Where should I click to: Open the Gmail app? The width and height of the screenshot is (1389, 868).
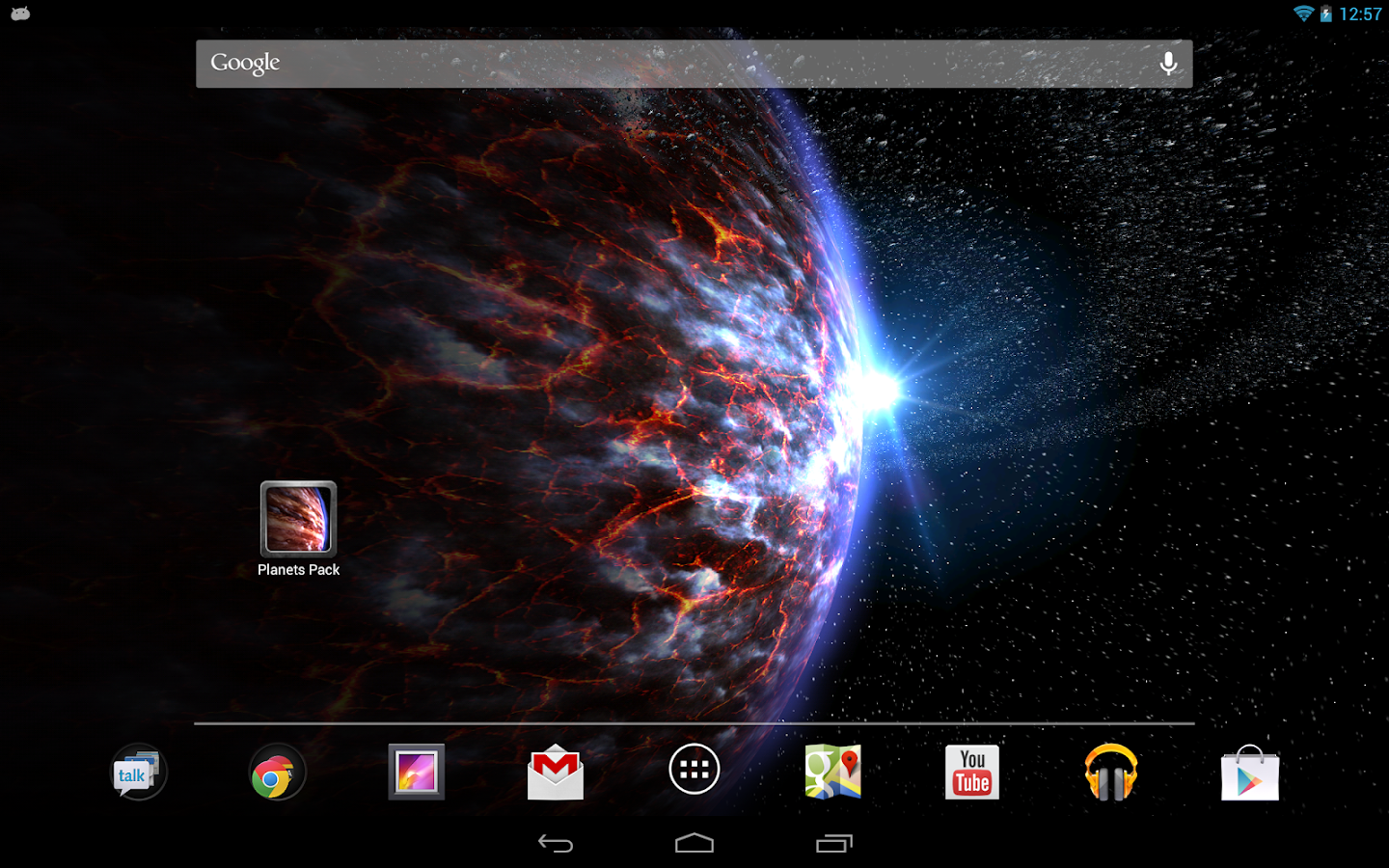pyautogui.click(x=556, y=772)
